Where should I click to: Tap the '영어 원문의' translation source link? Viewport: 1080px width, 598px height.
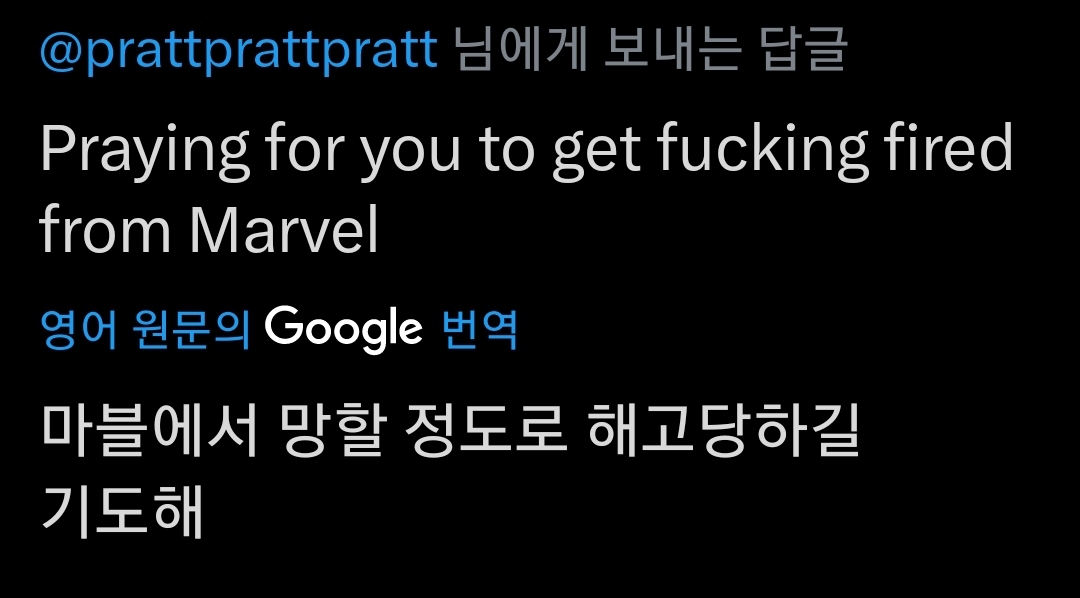[x=144, y=329]
